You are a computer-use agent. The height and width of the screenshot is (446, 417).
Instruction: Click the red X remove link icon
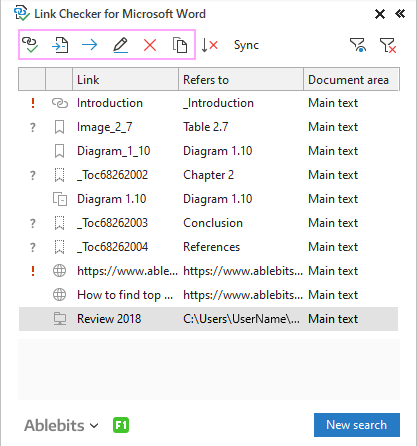(150, 45)
